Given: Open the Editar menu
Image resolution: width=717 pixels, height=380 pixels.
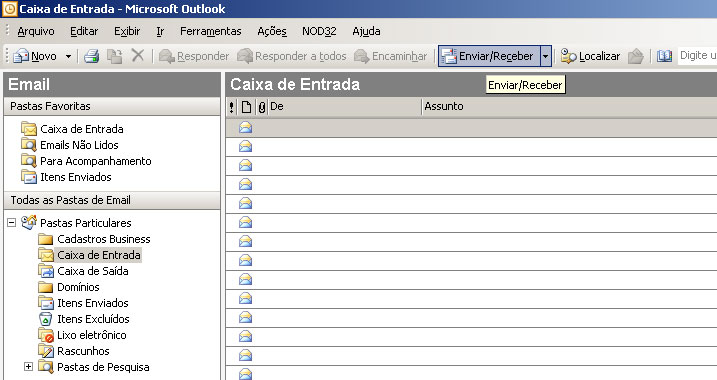Looking at the screenshot, I should pyautogui.click(x=84, y=31).
